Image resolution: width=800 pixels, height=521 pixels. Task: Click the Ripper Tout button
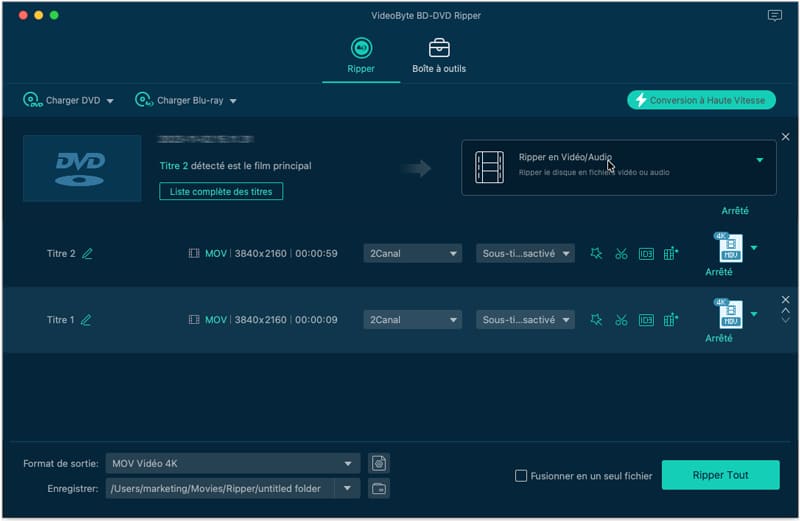pyautogui.click(x=721, y=475)
